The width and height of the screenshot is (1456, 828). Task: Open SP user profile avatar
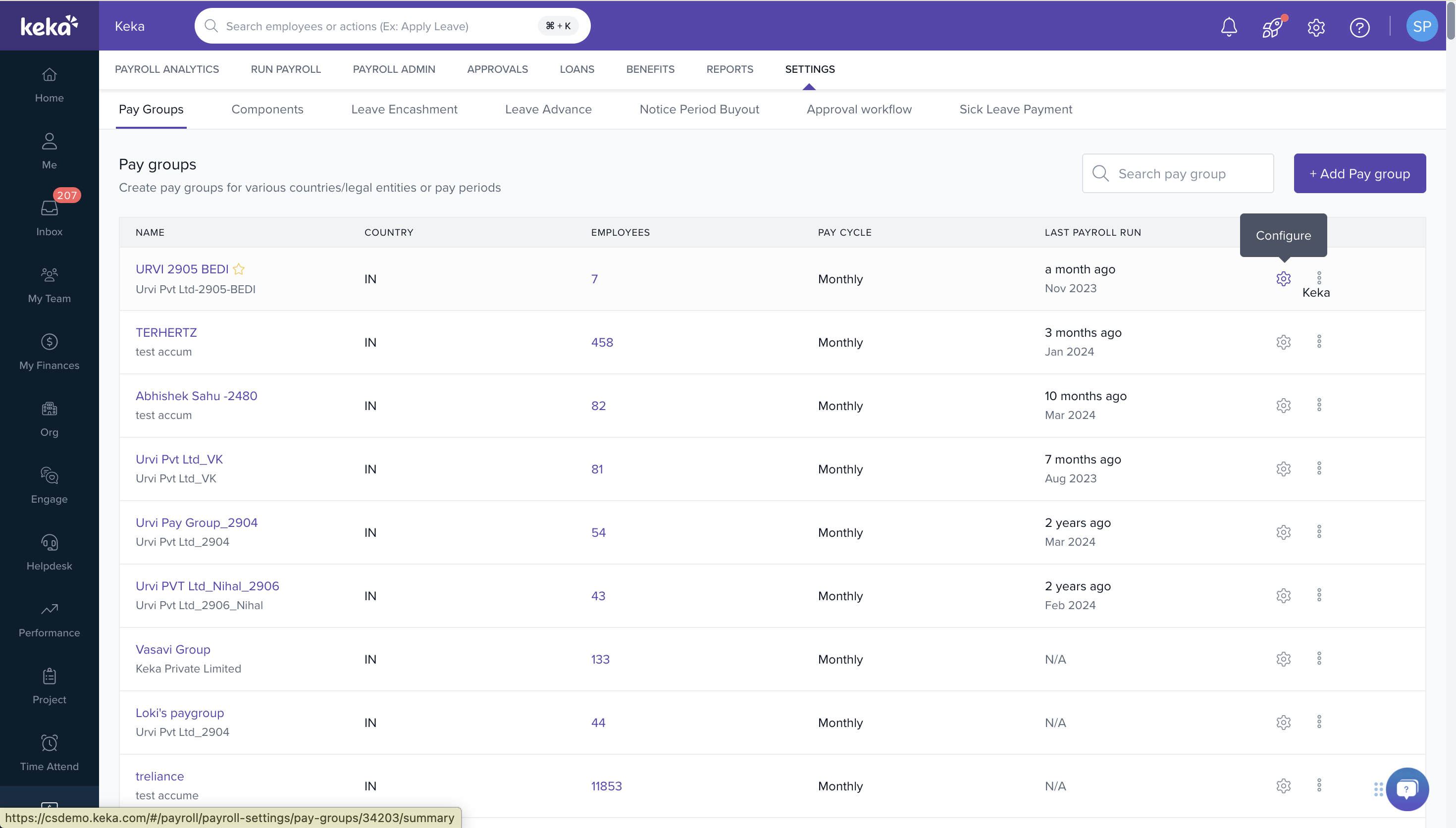(x=1421, y=27)
